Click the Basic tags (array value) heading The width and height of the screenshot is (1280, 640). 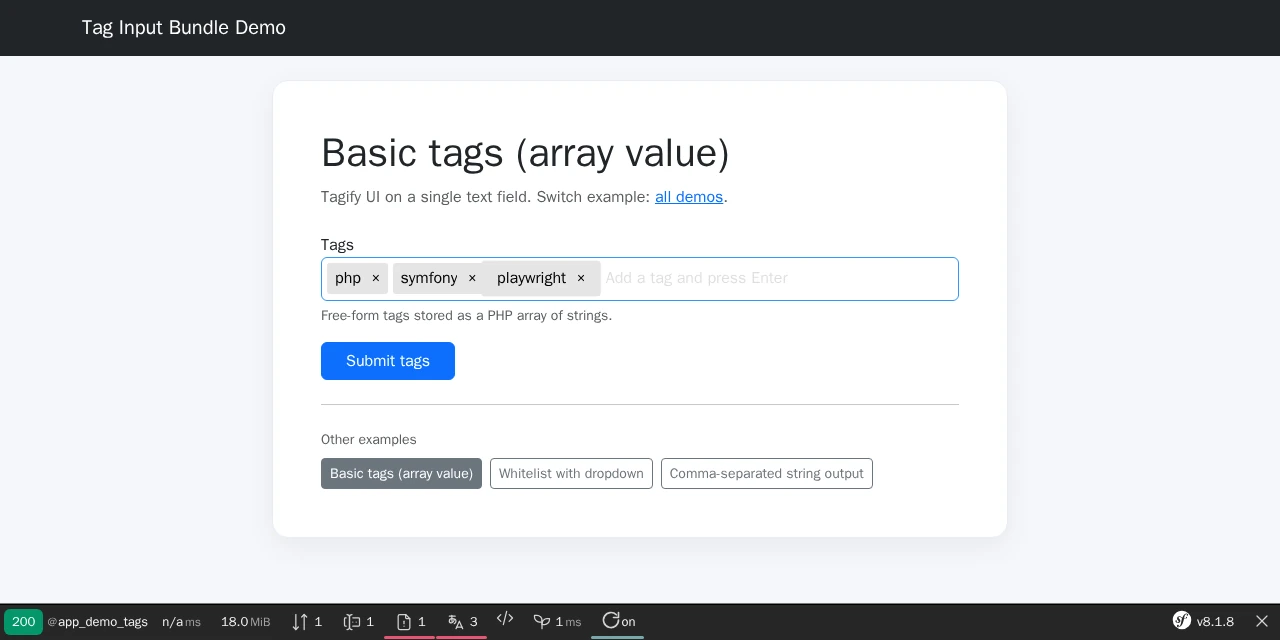point(525,153)
